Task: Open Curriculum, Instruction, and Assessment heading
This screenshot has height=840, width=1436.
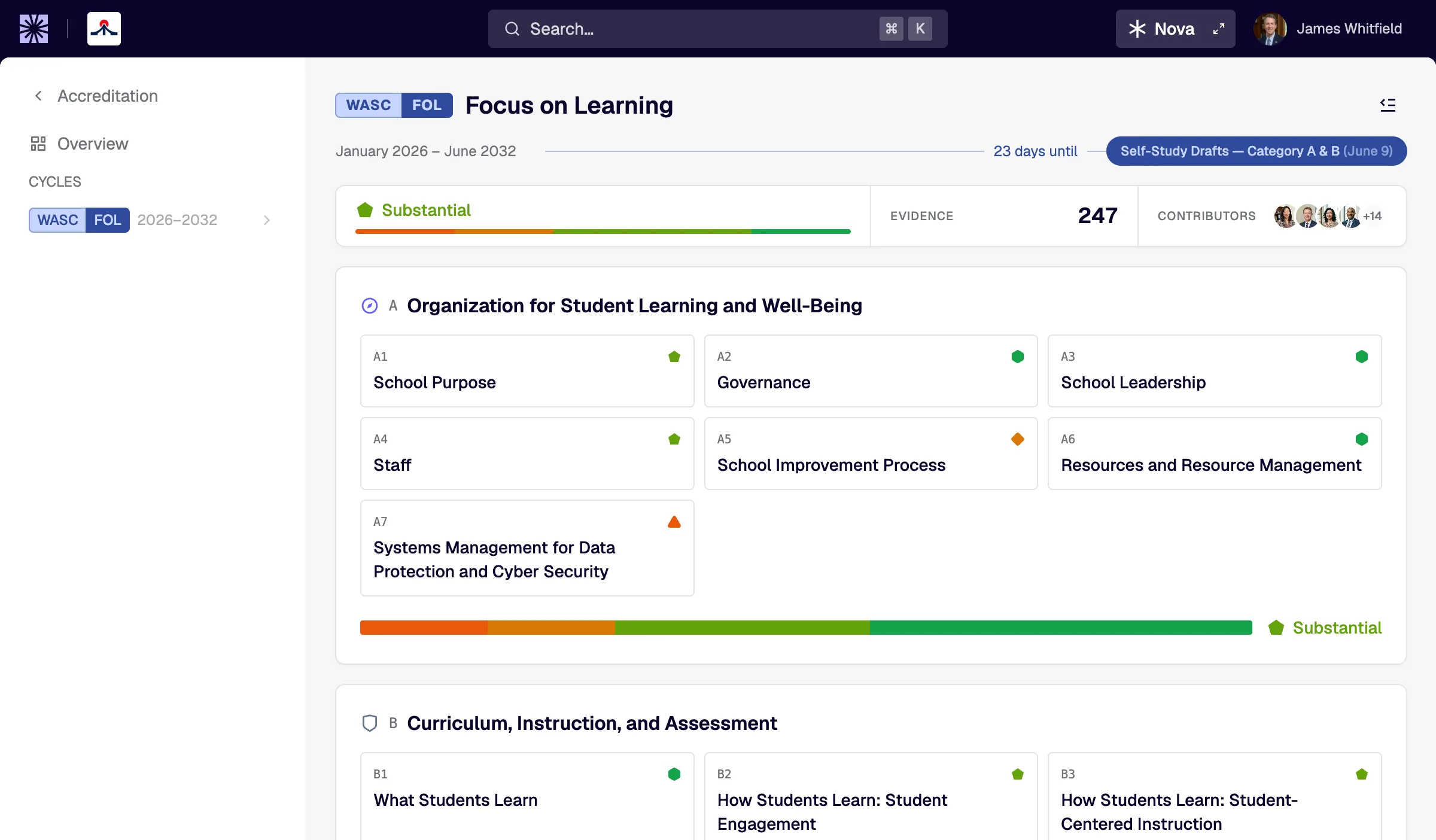Action: 592,723
